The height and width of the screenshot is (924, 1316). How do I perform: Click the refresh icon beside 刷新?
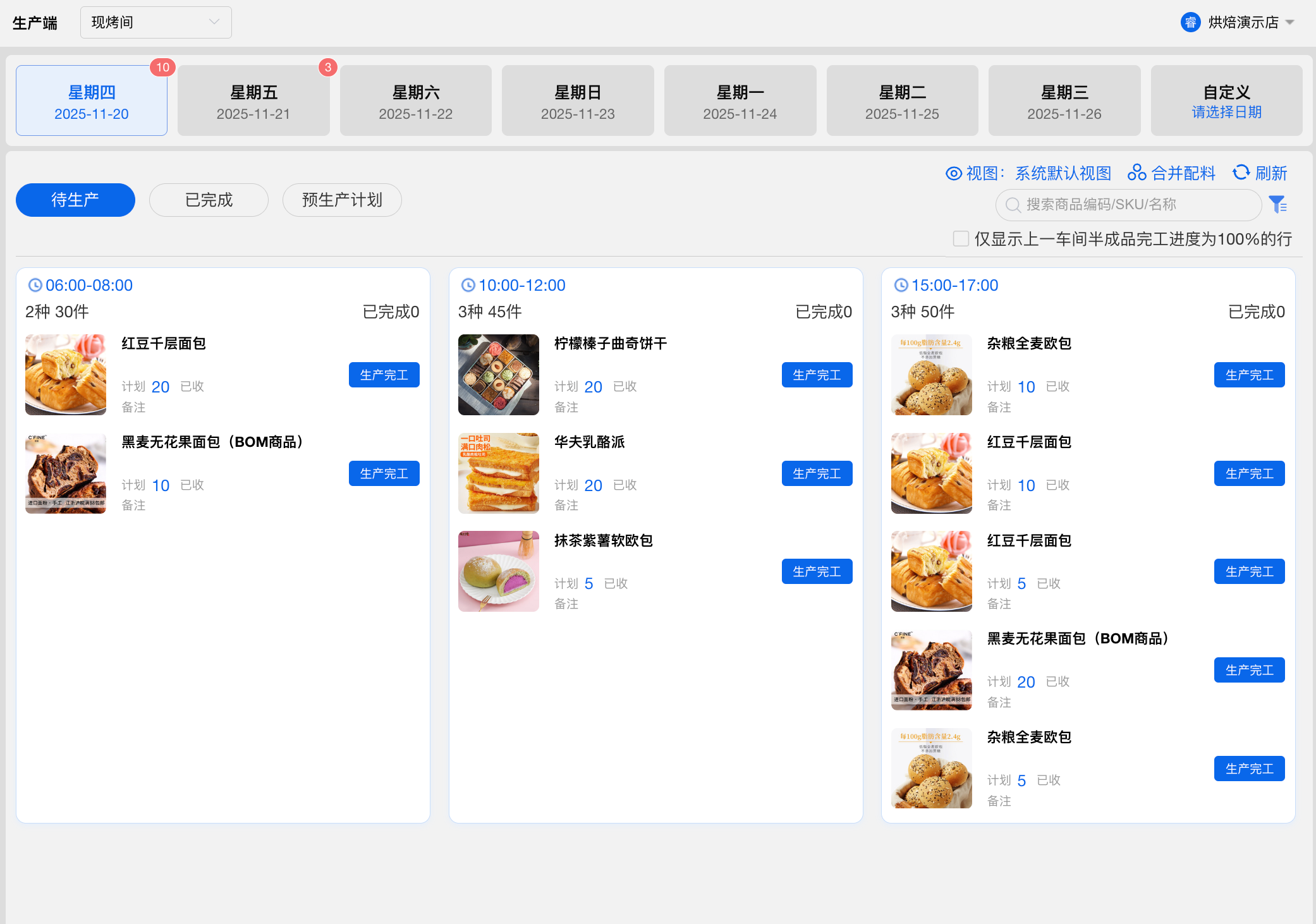[1241, 173]
